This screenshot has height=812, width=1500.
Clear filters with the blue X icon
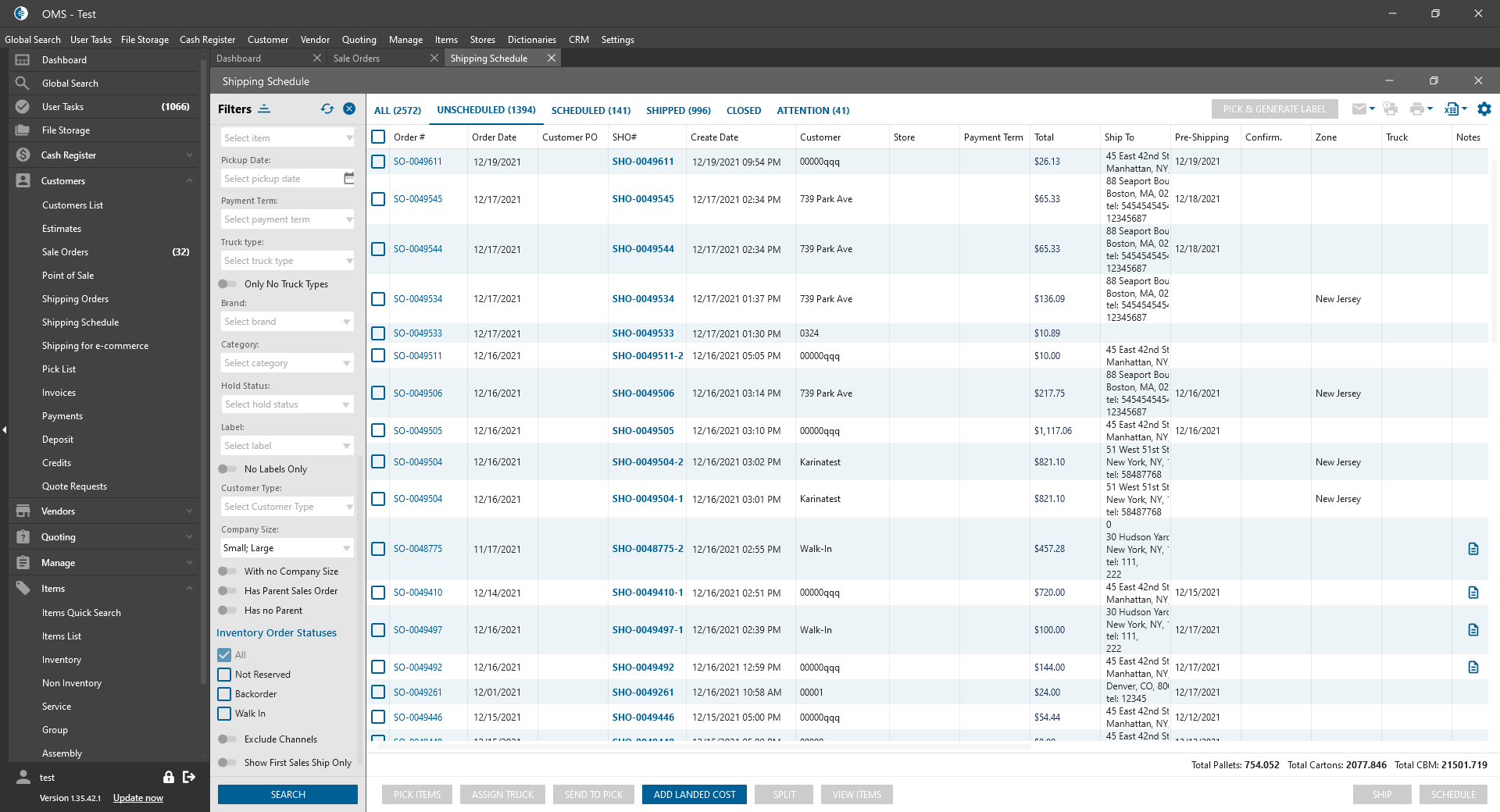click(x=349, y=109)
